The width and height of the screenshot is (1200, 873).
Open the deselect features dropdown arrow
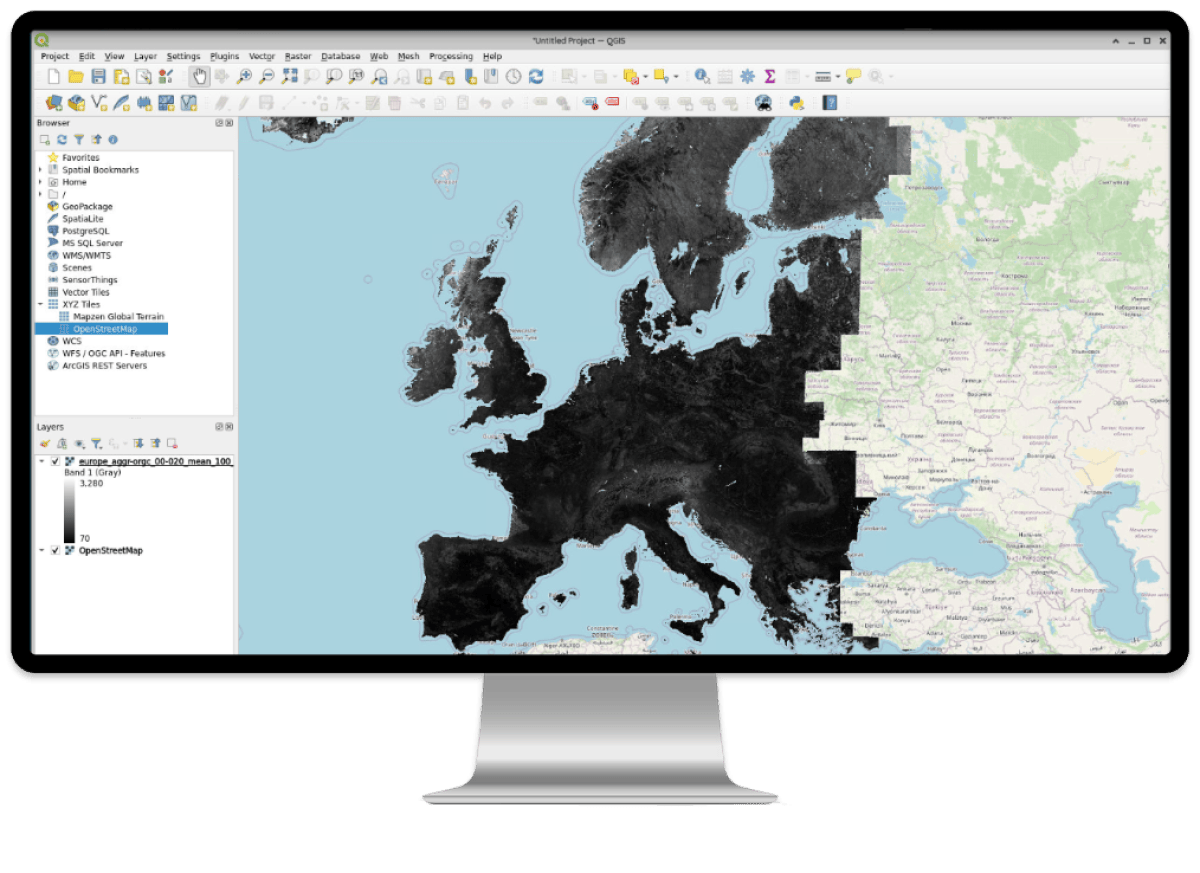tap(645, 76)
